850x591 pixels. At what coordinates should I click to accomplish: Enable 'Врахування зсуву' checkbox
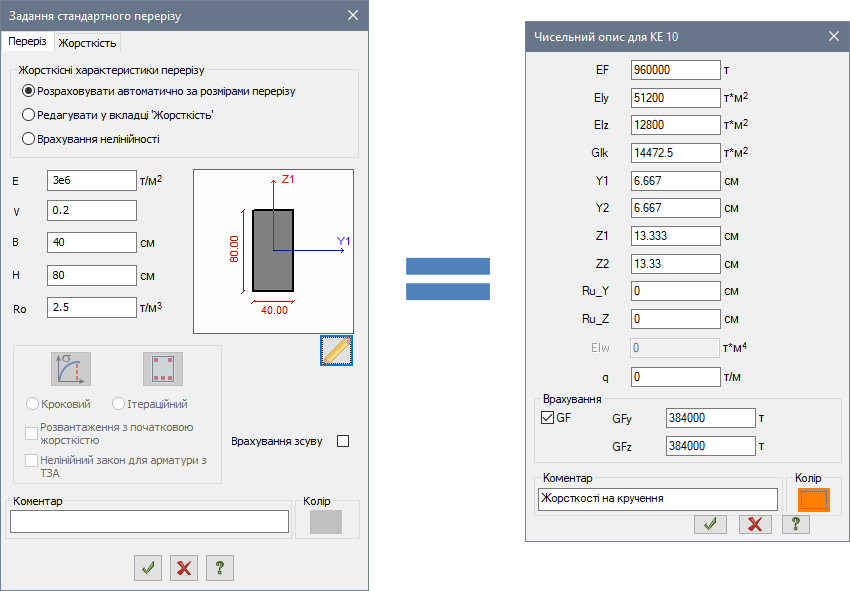point(344,441)
